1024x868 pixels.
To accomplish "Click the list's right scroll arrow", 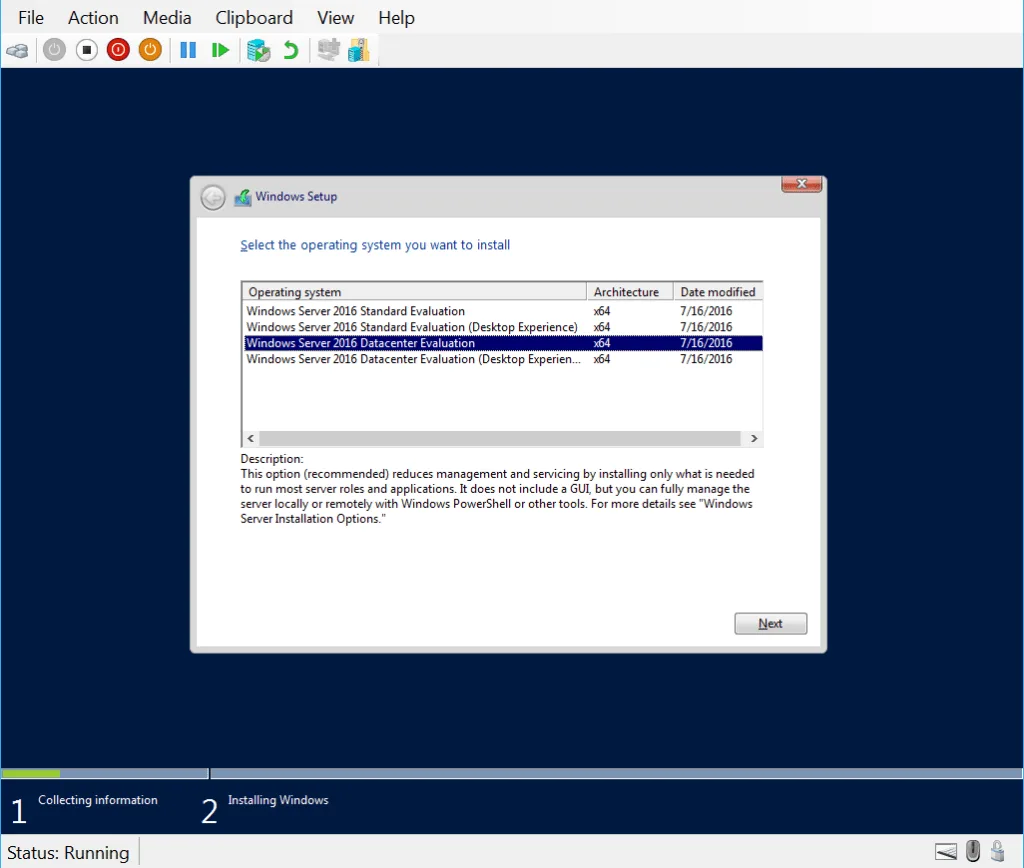I will pos(754,438).
